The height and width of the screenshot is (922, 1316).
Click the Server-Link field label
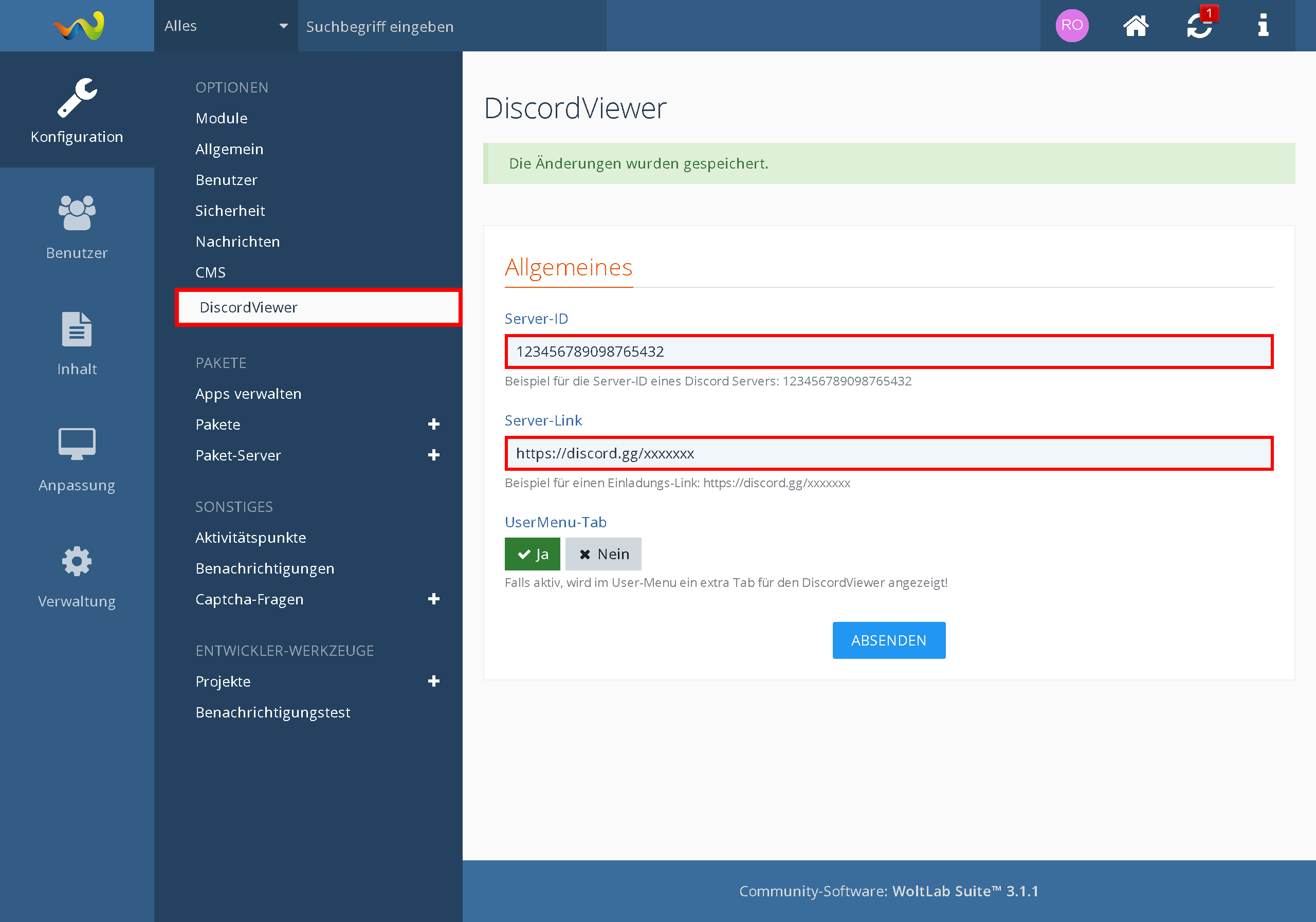coord(543,420)
